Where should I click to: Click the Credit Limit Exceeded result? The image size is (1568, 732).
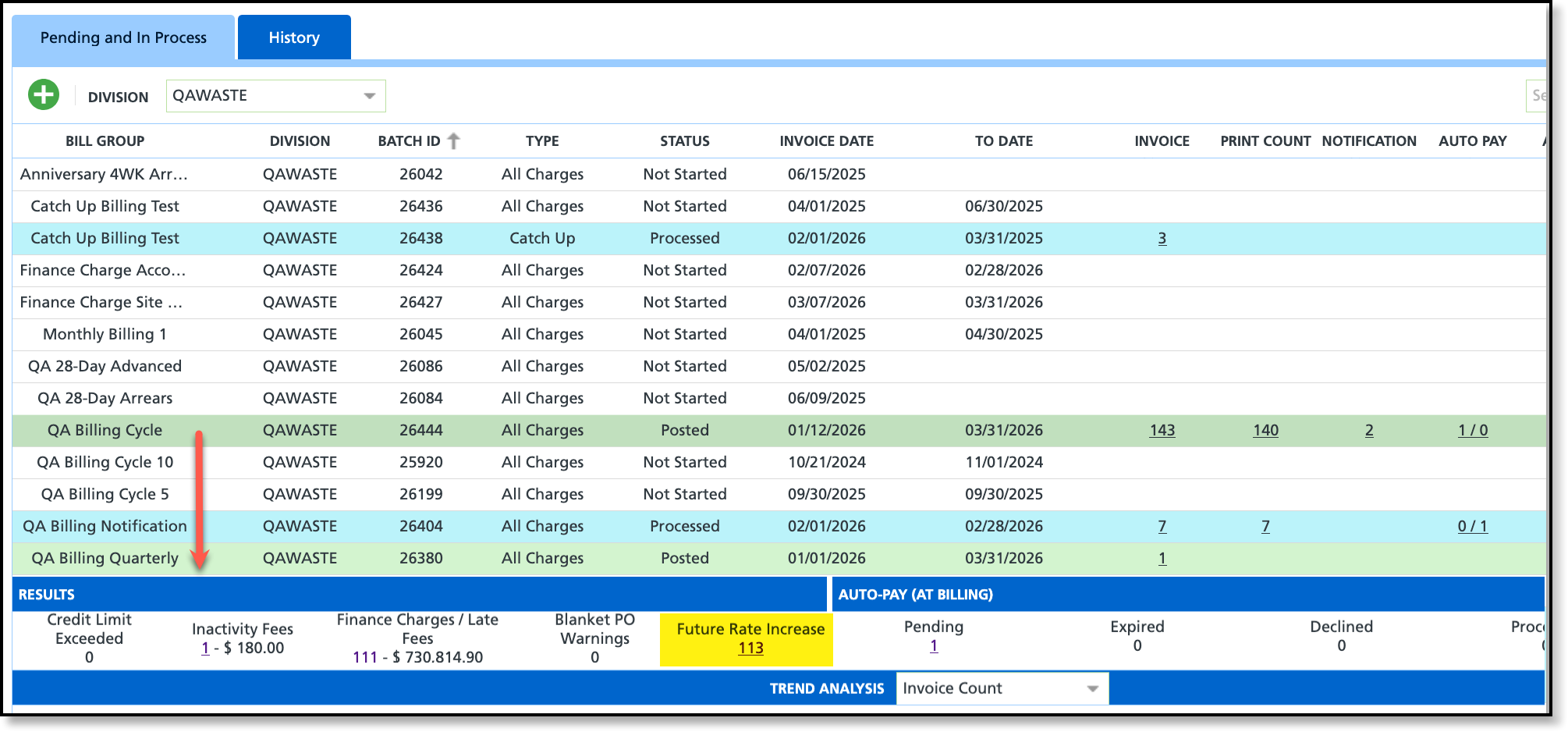coord(90,639)
